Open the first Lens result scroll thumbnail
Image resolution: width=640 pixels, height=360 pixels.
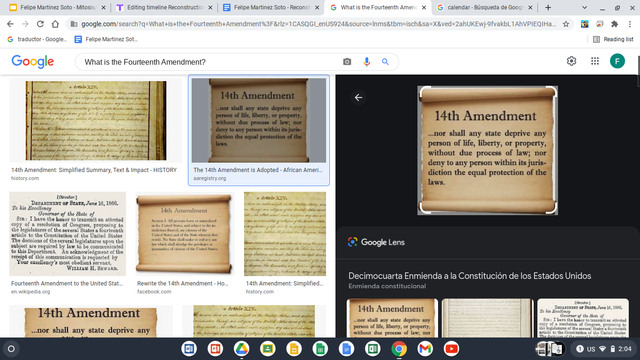(x=392, y=318)
